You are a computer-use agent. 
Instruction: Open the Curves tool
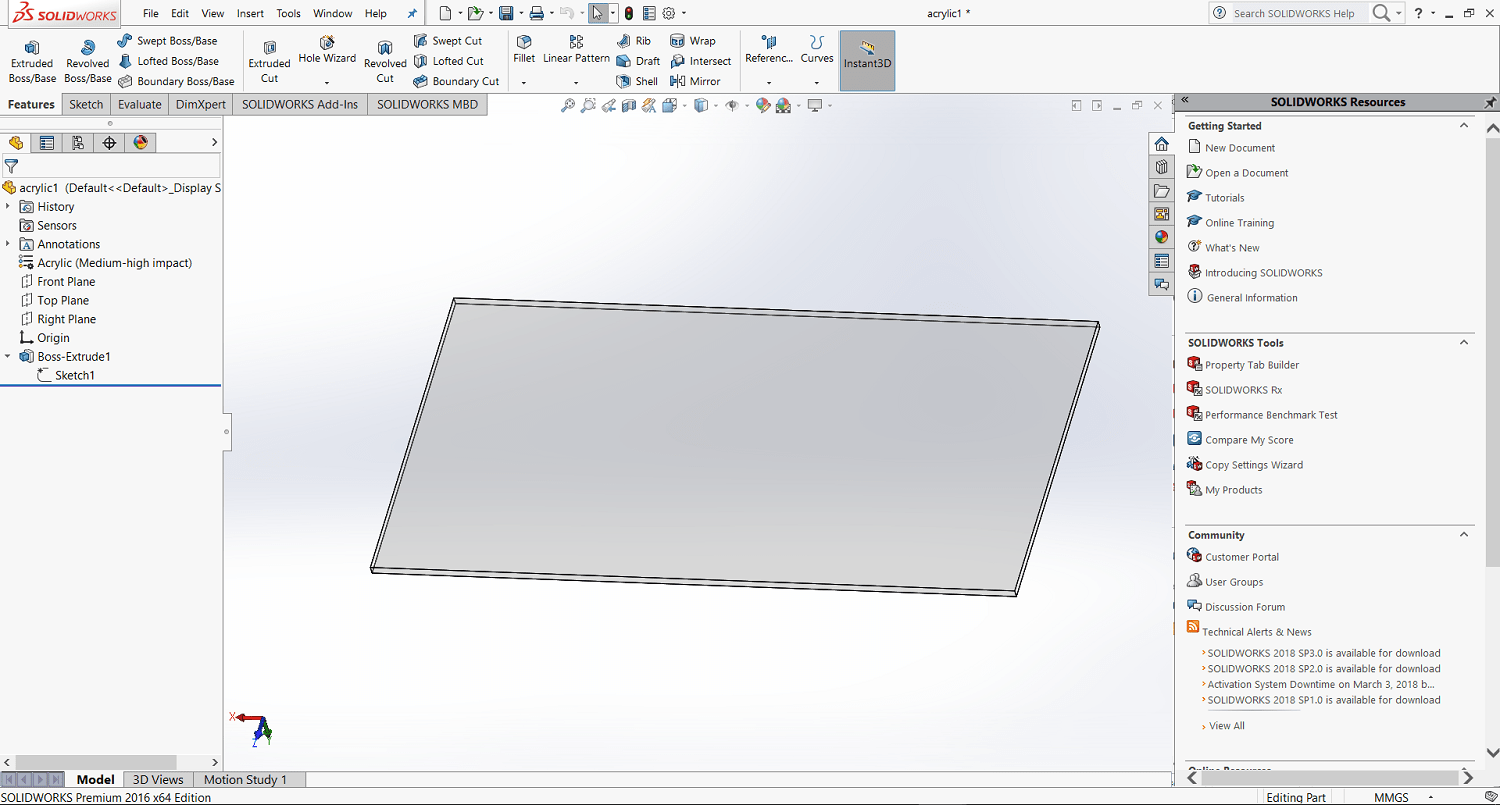click(x=817, y=50)
